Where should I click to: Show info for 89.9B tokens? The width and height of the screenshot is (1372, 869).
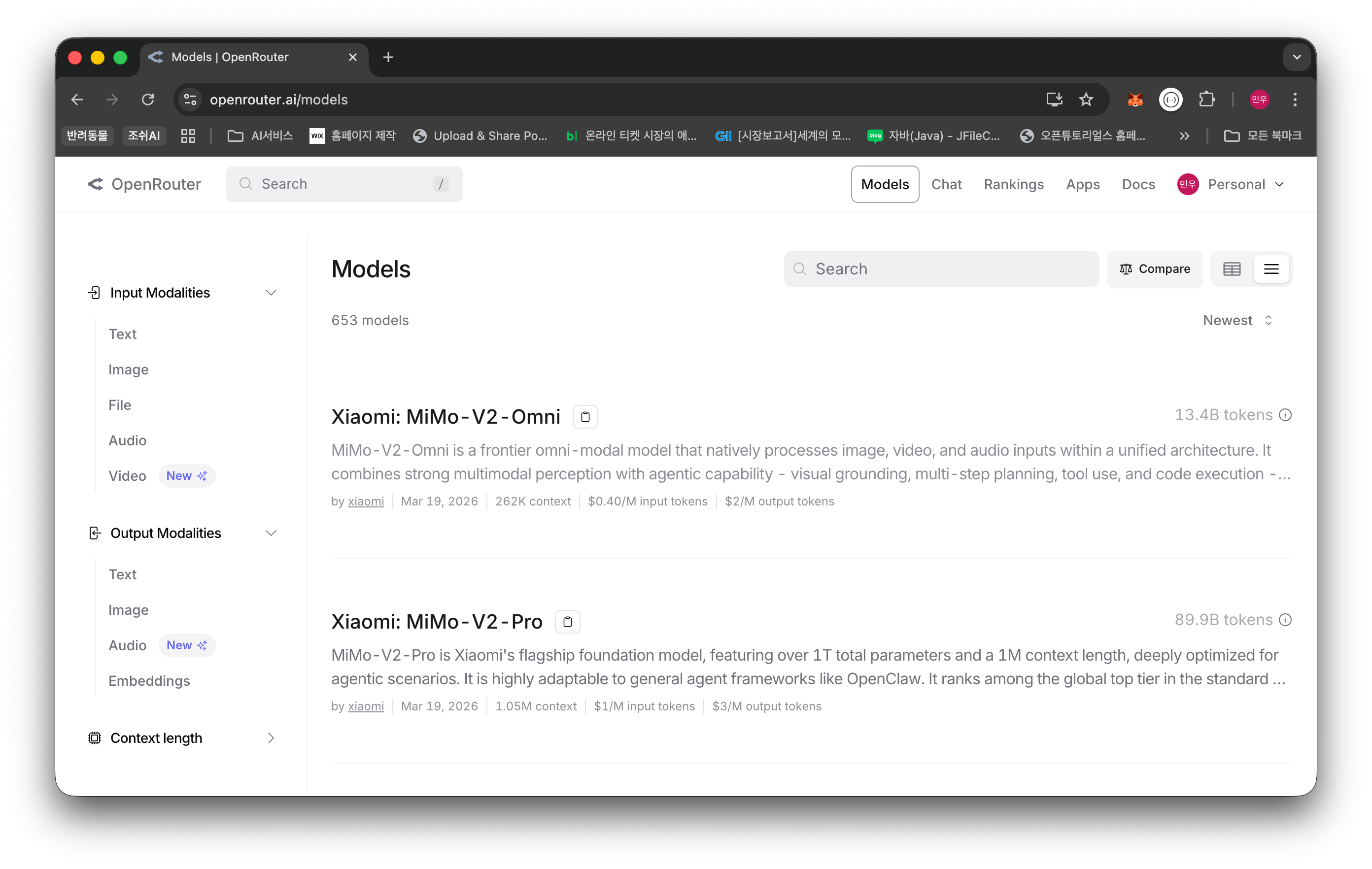click(x=1285, y=620)
